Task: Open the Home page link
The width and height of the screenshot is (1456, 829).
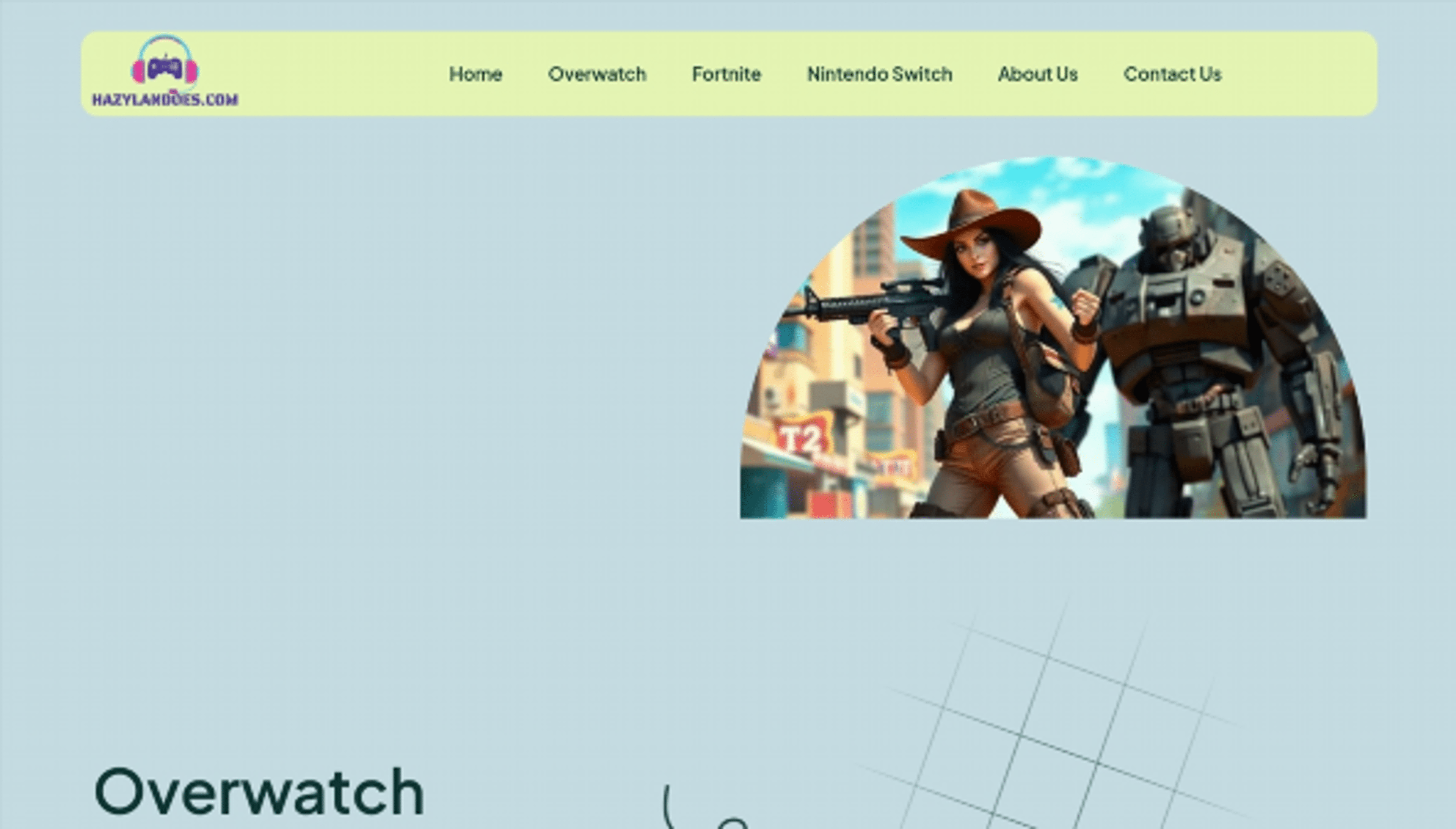Action: [475, 74]
